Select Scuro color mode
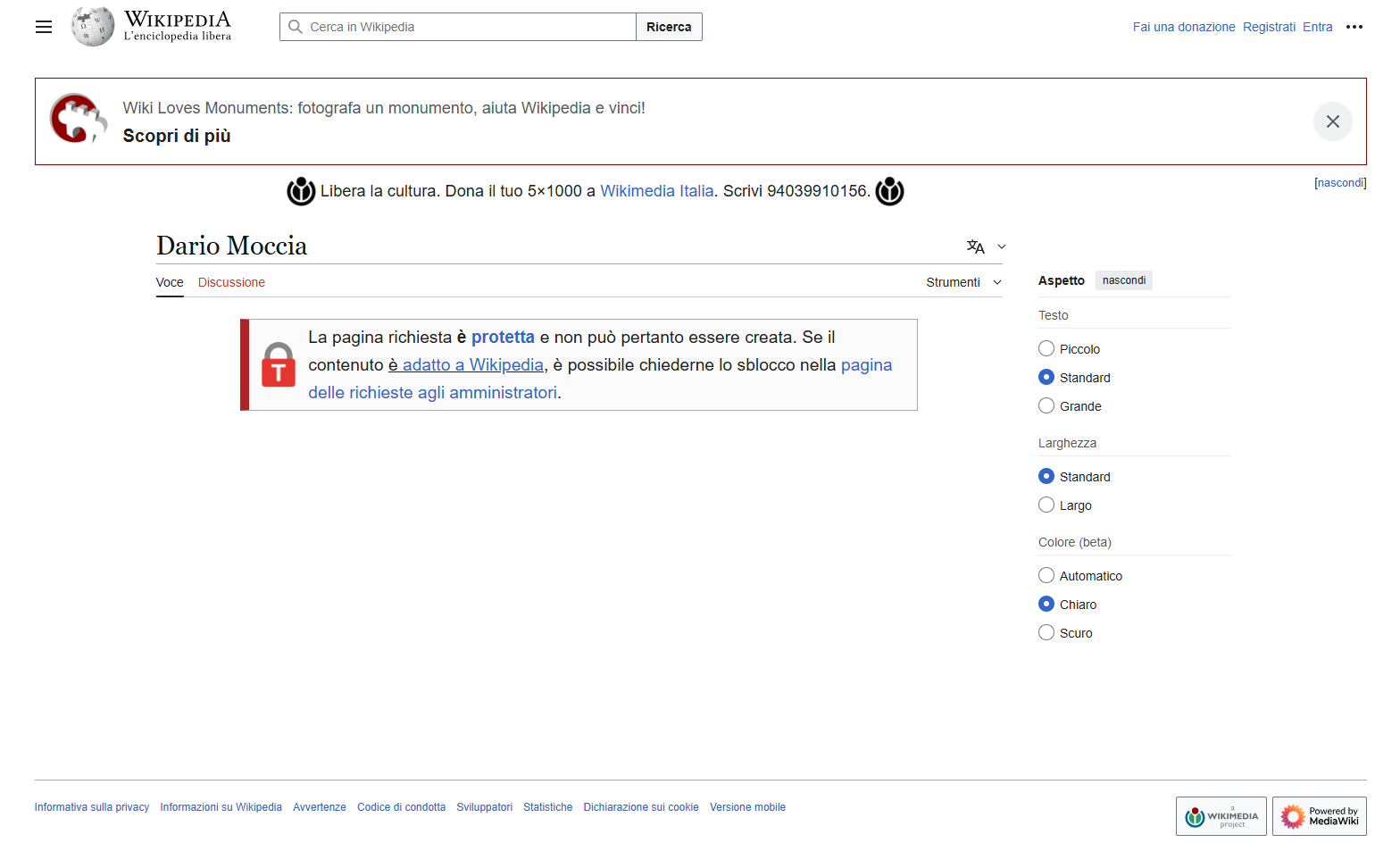This screenshot has width=1400, height=843. point(1046,632)
